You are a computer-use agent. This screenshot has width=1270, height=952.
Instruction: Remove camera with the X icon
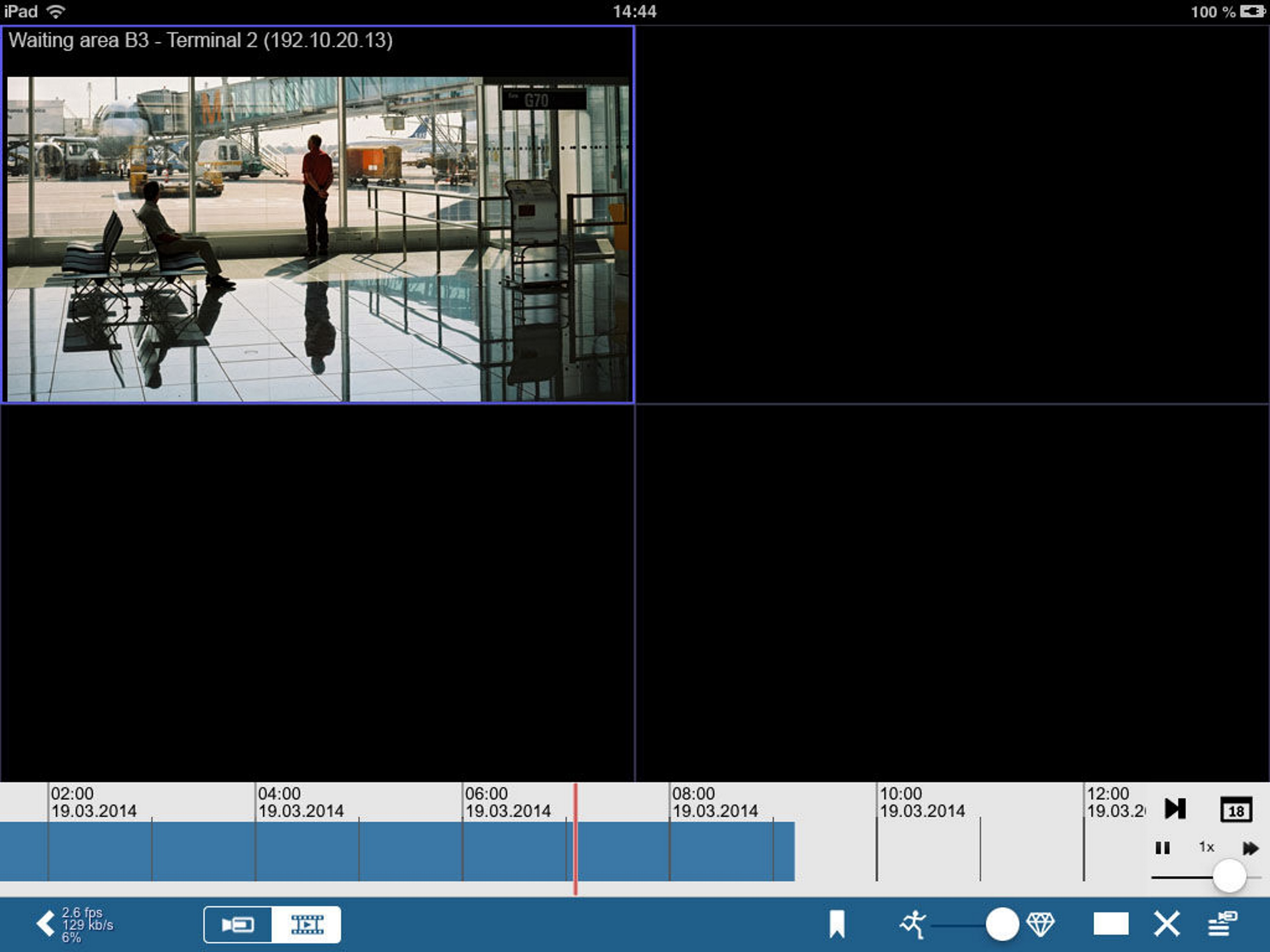tap(1167, 925)
